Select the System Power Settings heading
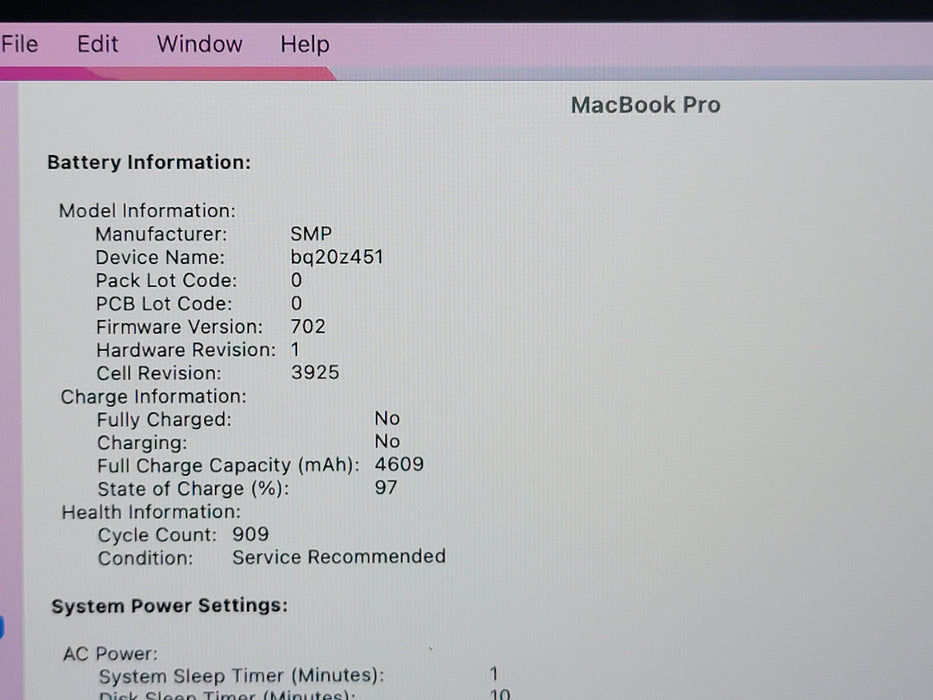Screen dimensions: 933x700 click(170, 606)
